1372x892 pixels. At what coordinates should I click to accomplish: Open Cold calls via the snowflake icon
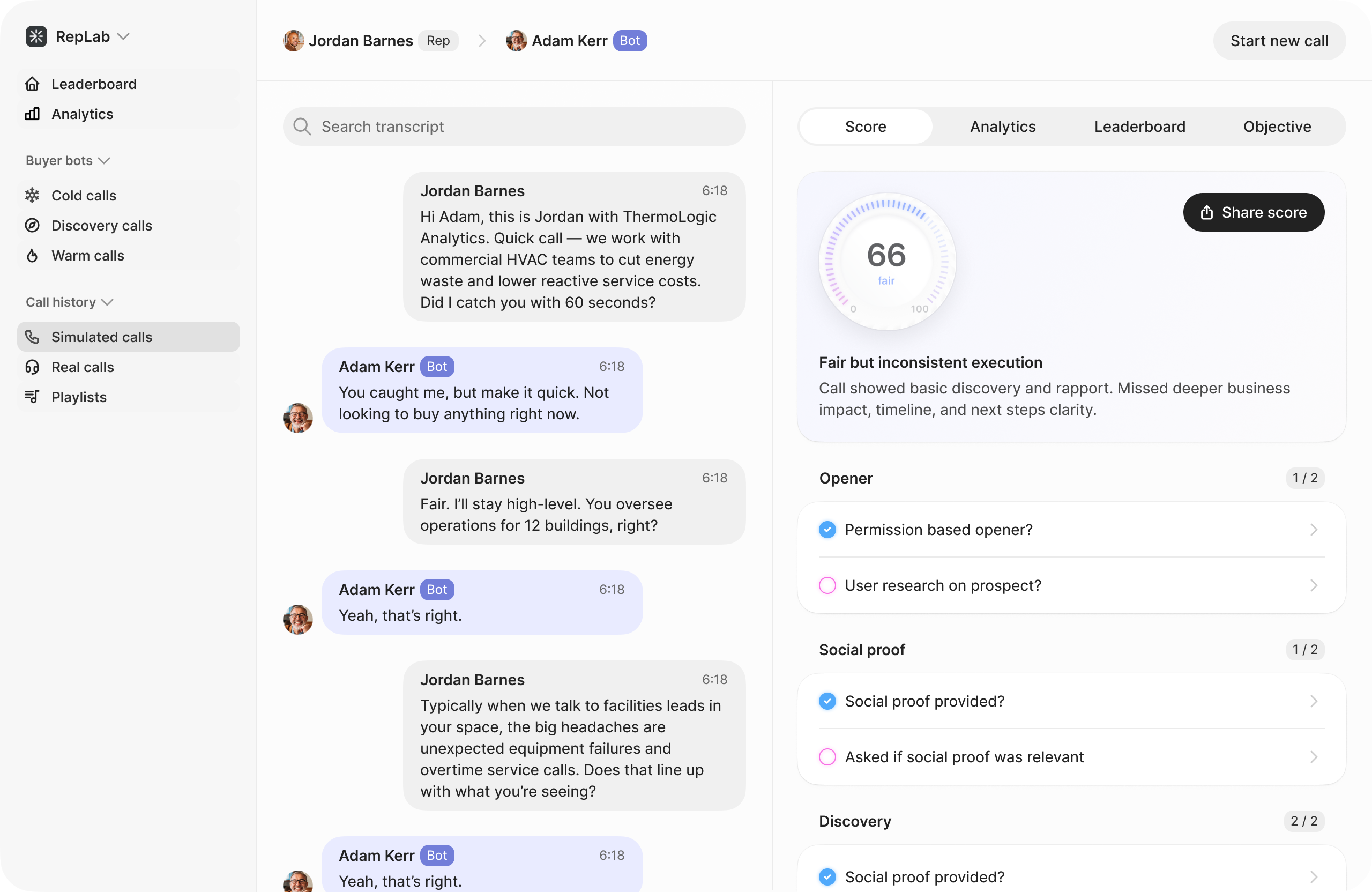[32, 196]
